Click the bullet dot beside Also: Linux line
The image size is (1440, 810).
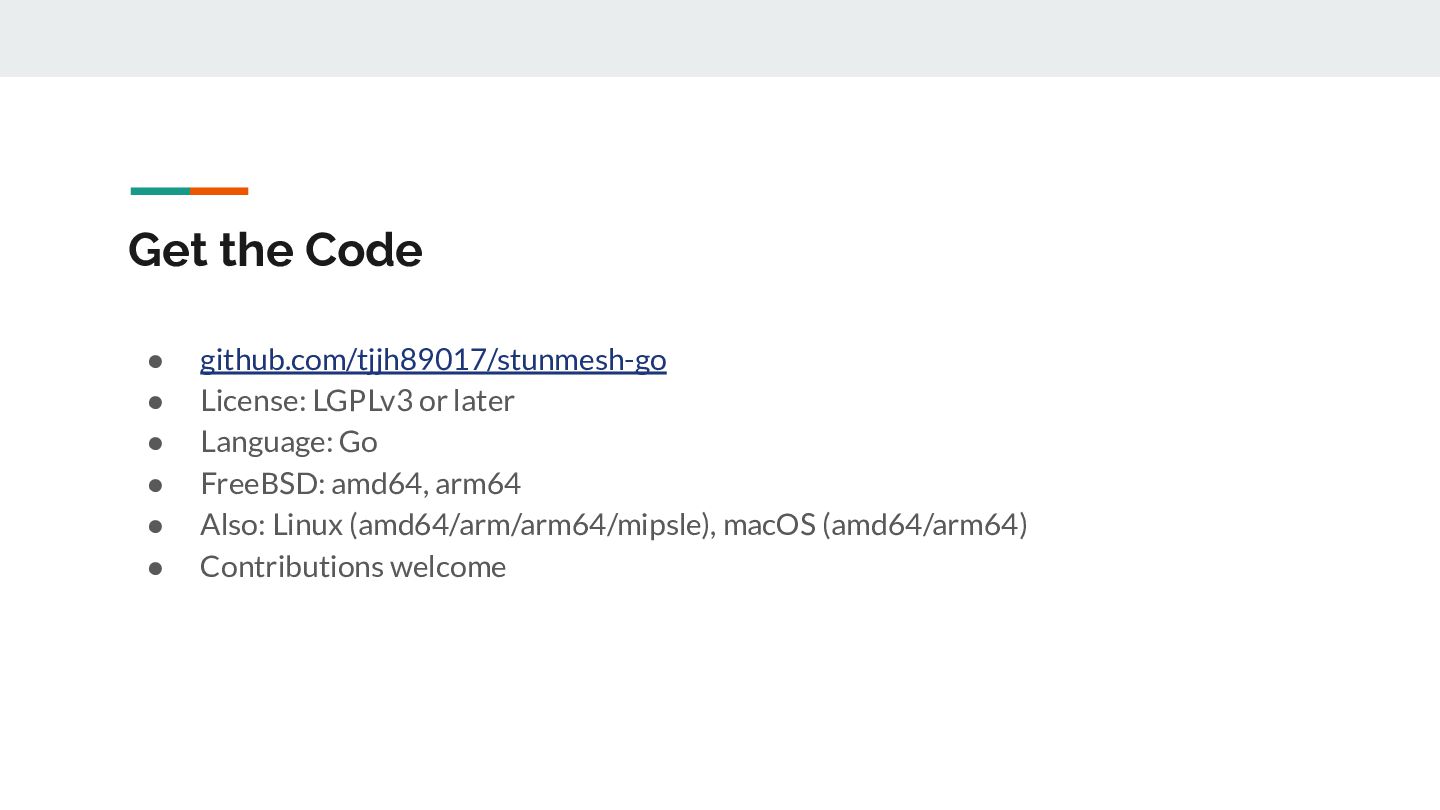click(x=156, y=525)
